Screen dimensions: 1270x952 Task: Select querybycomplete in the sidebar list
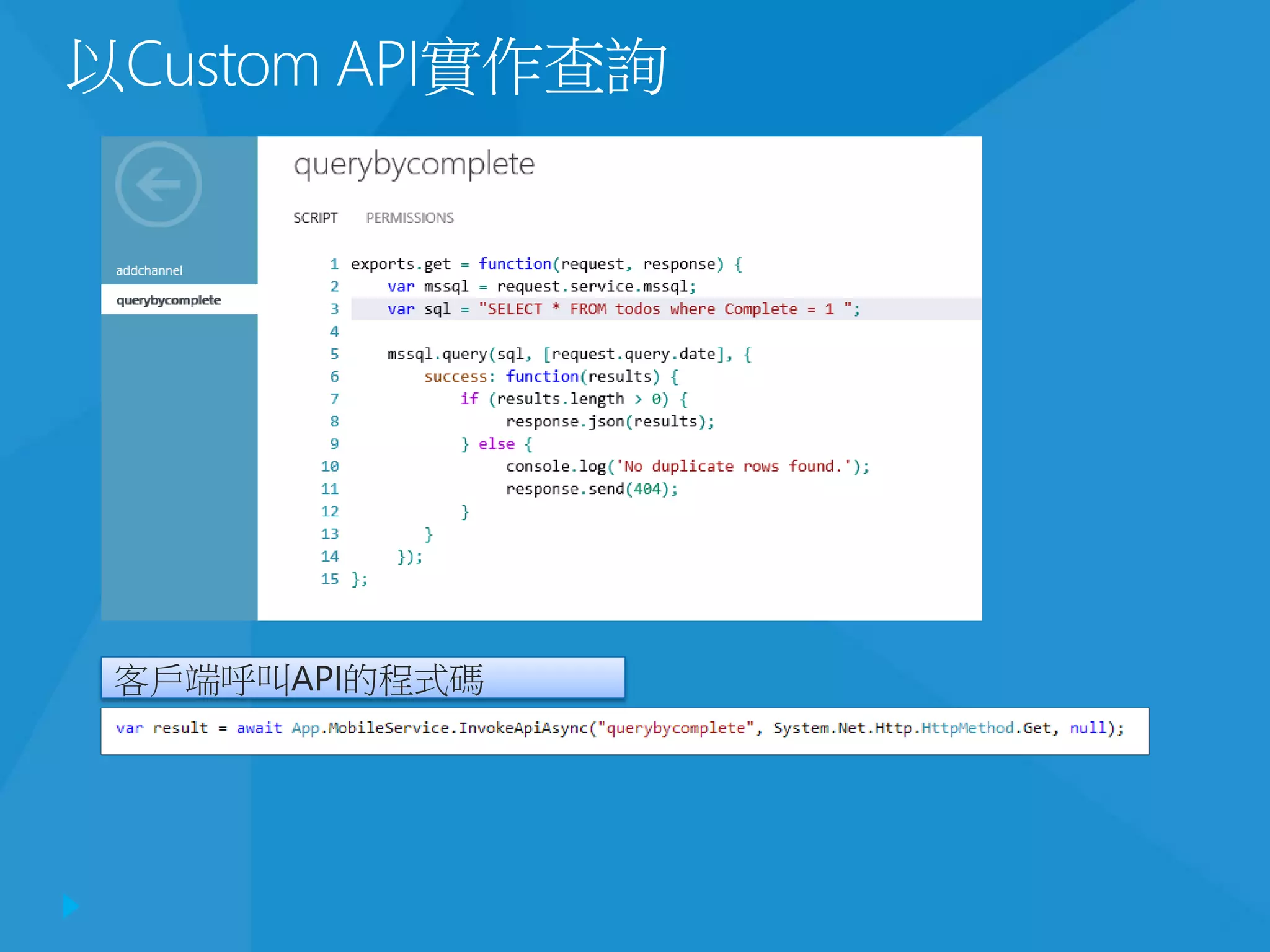coord(179,300)
